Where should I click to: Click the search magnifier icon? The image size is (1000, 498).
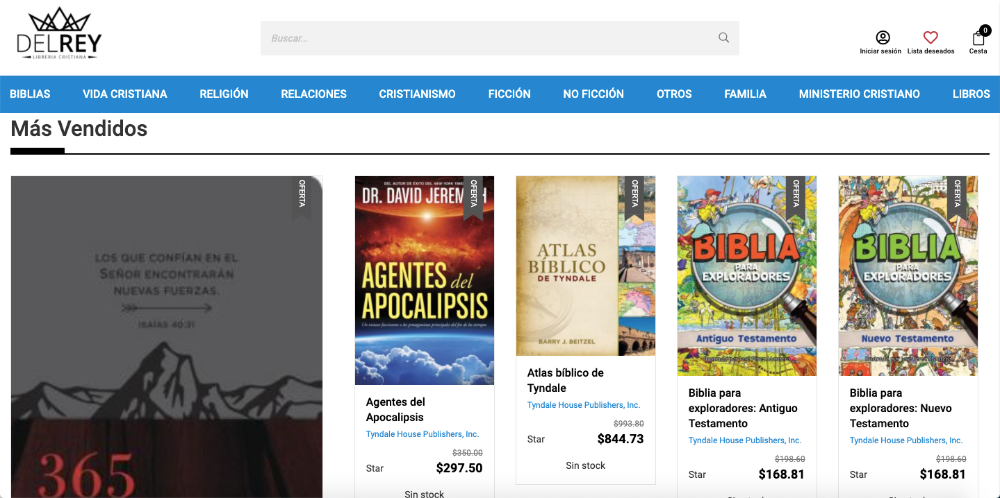click(723, 38)
